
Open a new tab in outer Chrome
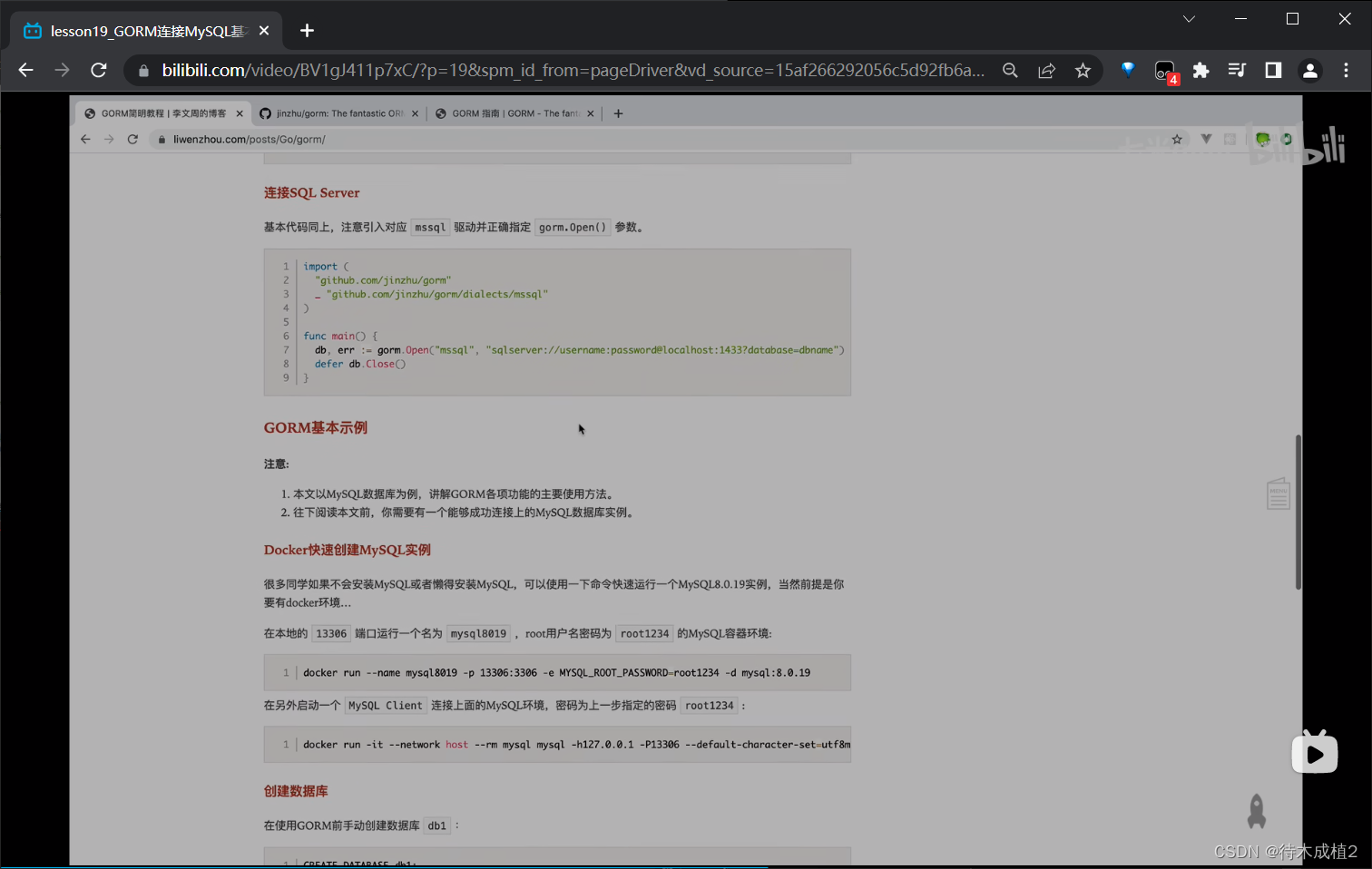click(x=307, y=31)
